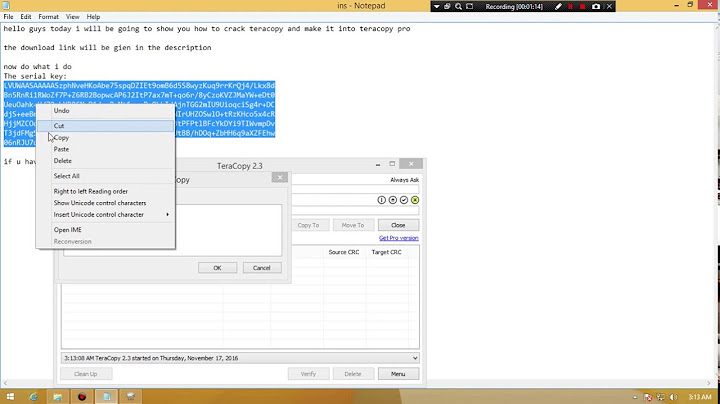The width and height of the screenshot is (720, 404).
Task: Click the TeraCopy checkmark circle icon
Action: tap(404, 200)
